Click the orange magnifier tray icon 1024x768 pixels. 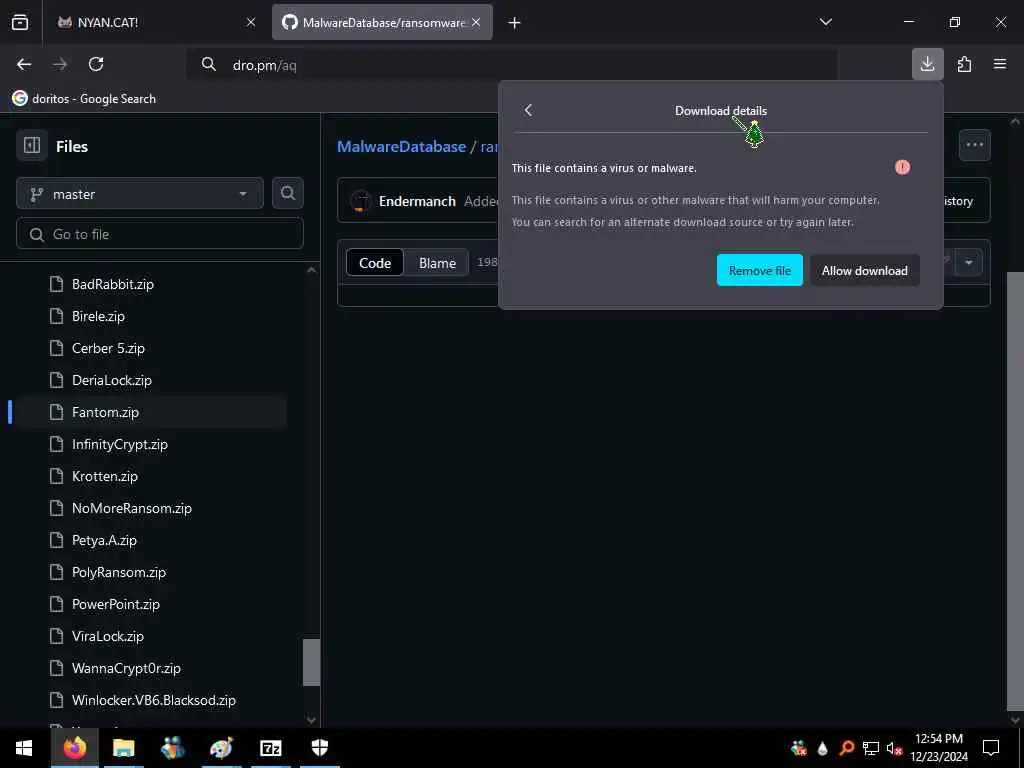(x=847, y=748)
